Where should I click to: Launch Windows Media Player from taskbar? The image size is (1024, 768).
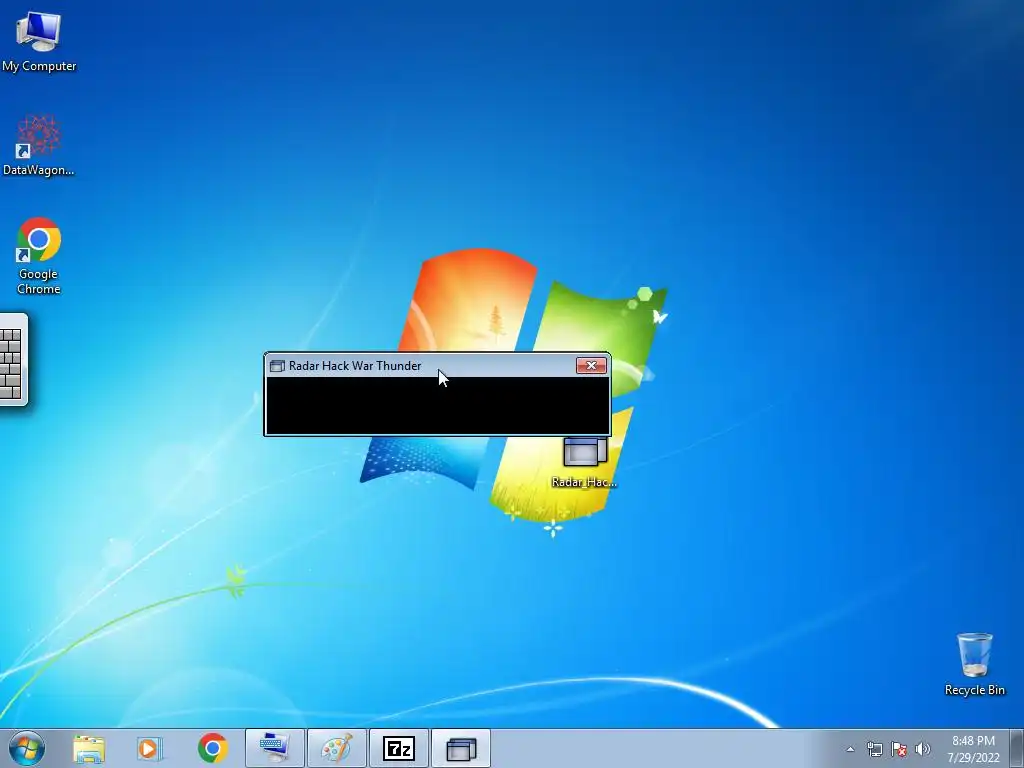click(x=149, y=748)
